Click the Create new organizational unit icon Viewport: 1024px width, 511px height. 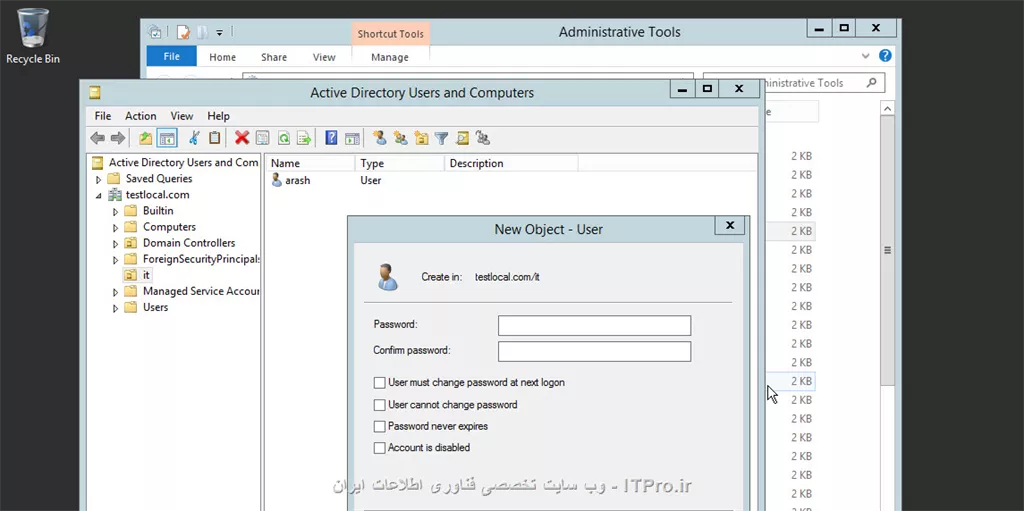(421, 138)
